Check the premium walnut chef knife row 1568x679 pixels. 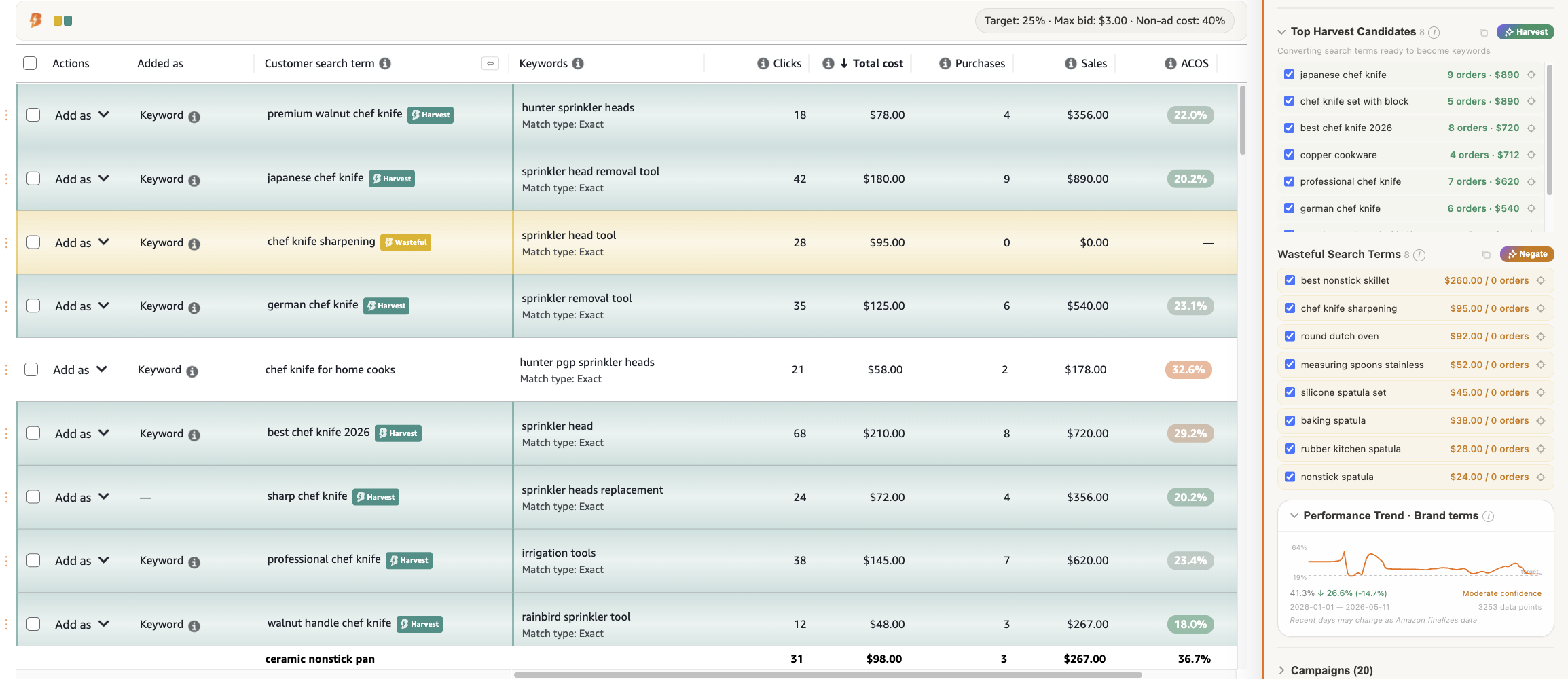coord(33,115)
